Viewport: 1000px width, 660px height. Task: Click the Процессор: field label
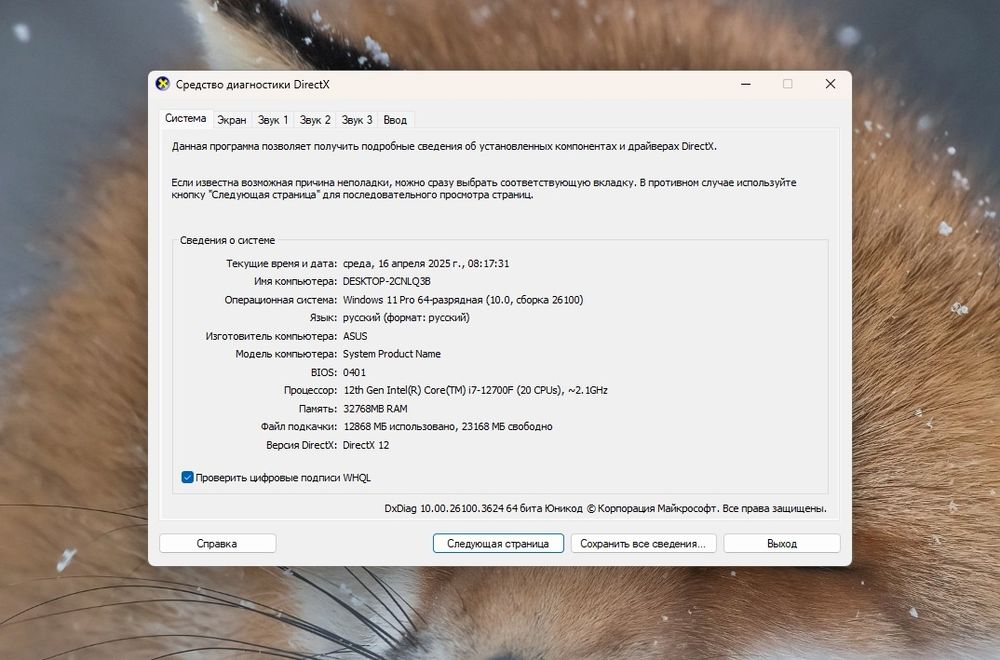tap(310, 390)
